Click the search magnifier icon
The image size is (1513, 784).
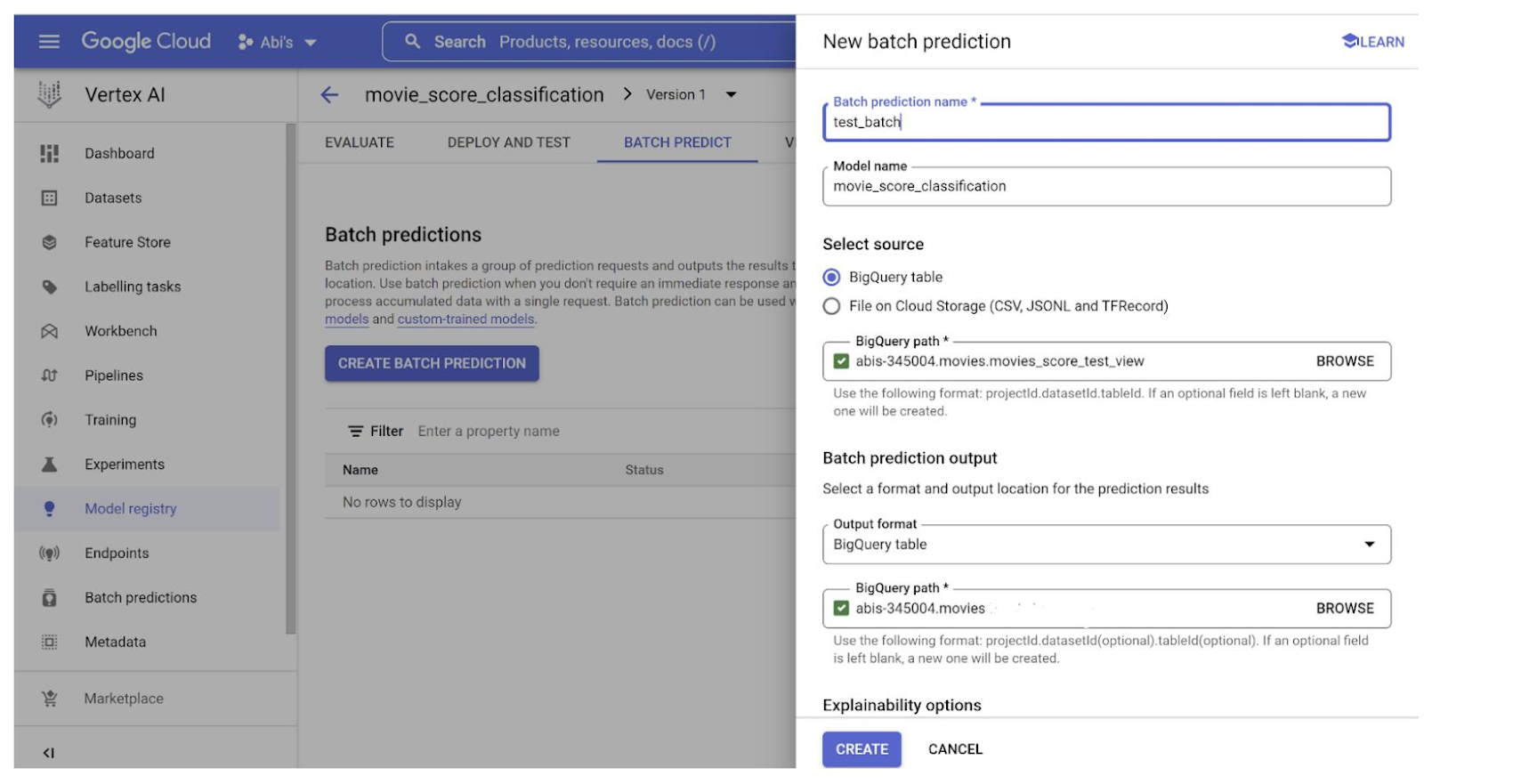(x=412, y=42)
